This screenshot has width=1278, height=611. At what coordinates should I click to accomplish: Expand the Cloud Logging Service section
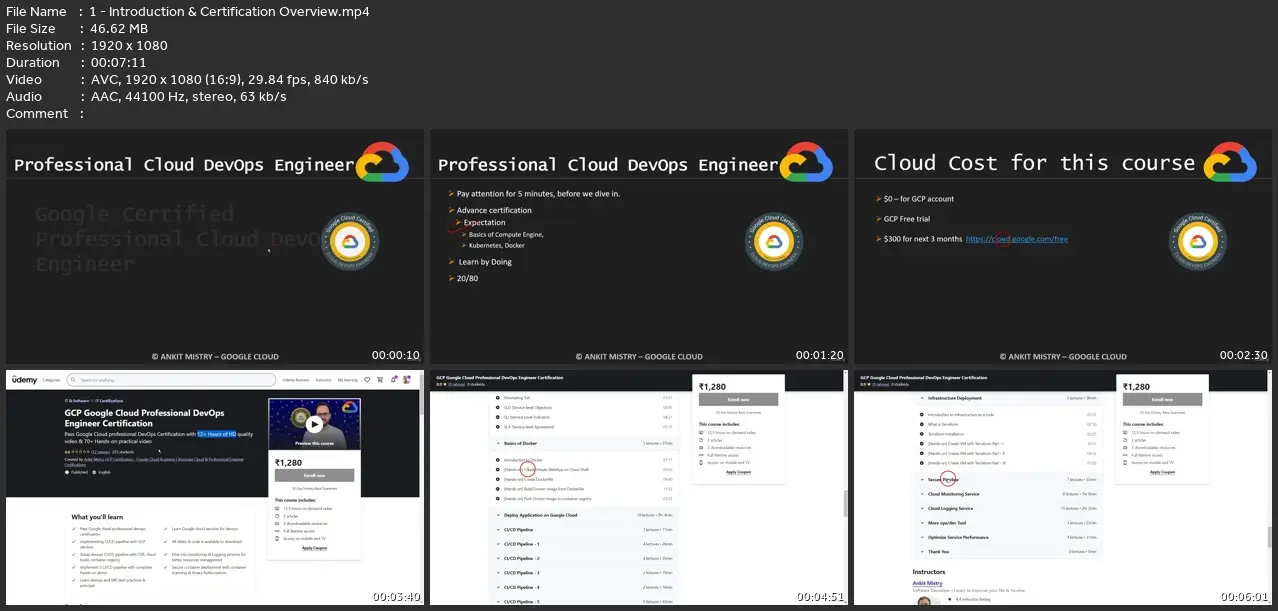[x=1008, y=508]
